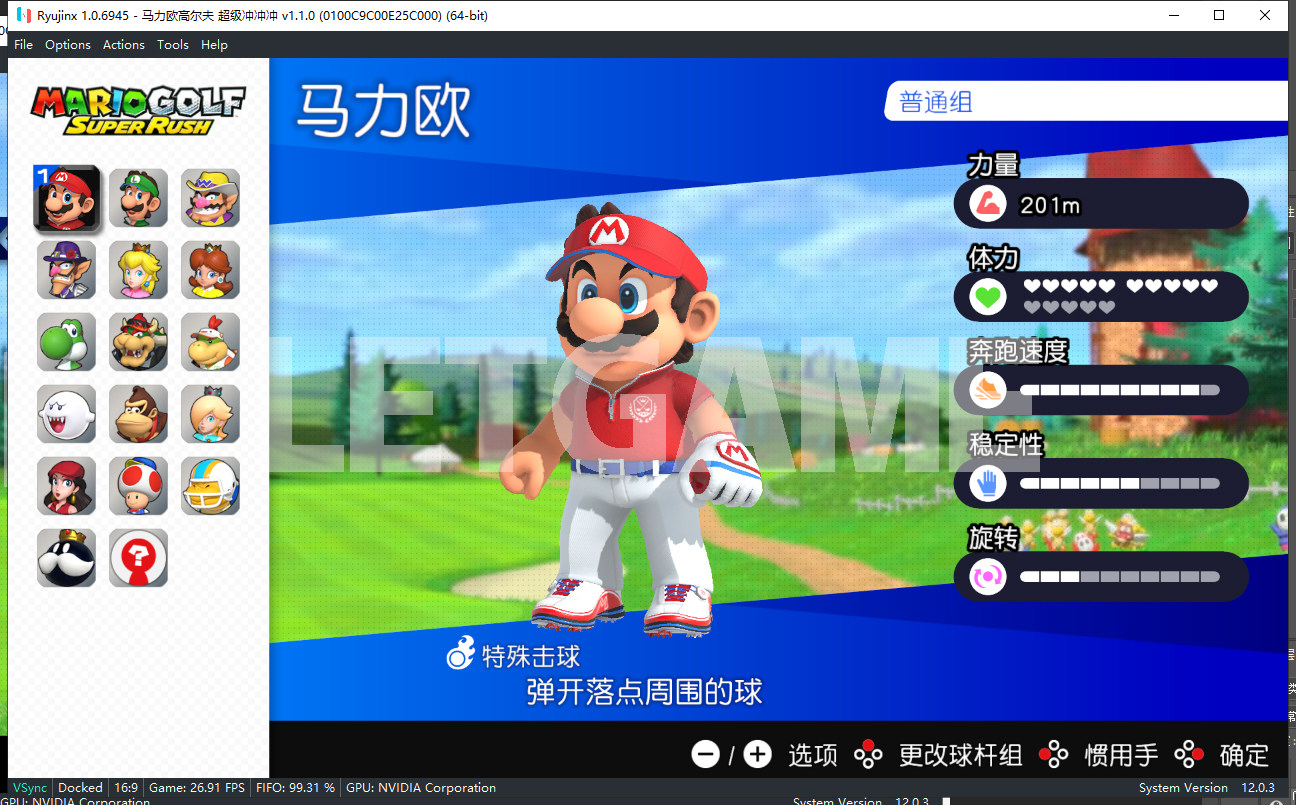Viewport: 1296px width, 805px height.
Task: Select Yoshi character portrait
Action: pos(66,342)
